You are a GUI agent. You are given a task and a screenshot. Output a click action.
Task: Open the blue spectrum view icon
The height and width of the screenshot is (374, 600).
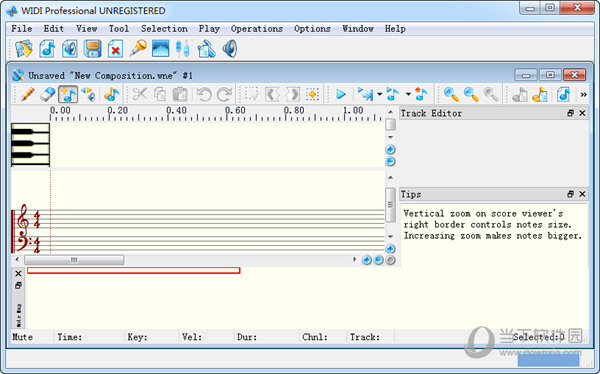tap(160, 49)
